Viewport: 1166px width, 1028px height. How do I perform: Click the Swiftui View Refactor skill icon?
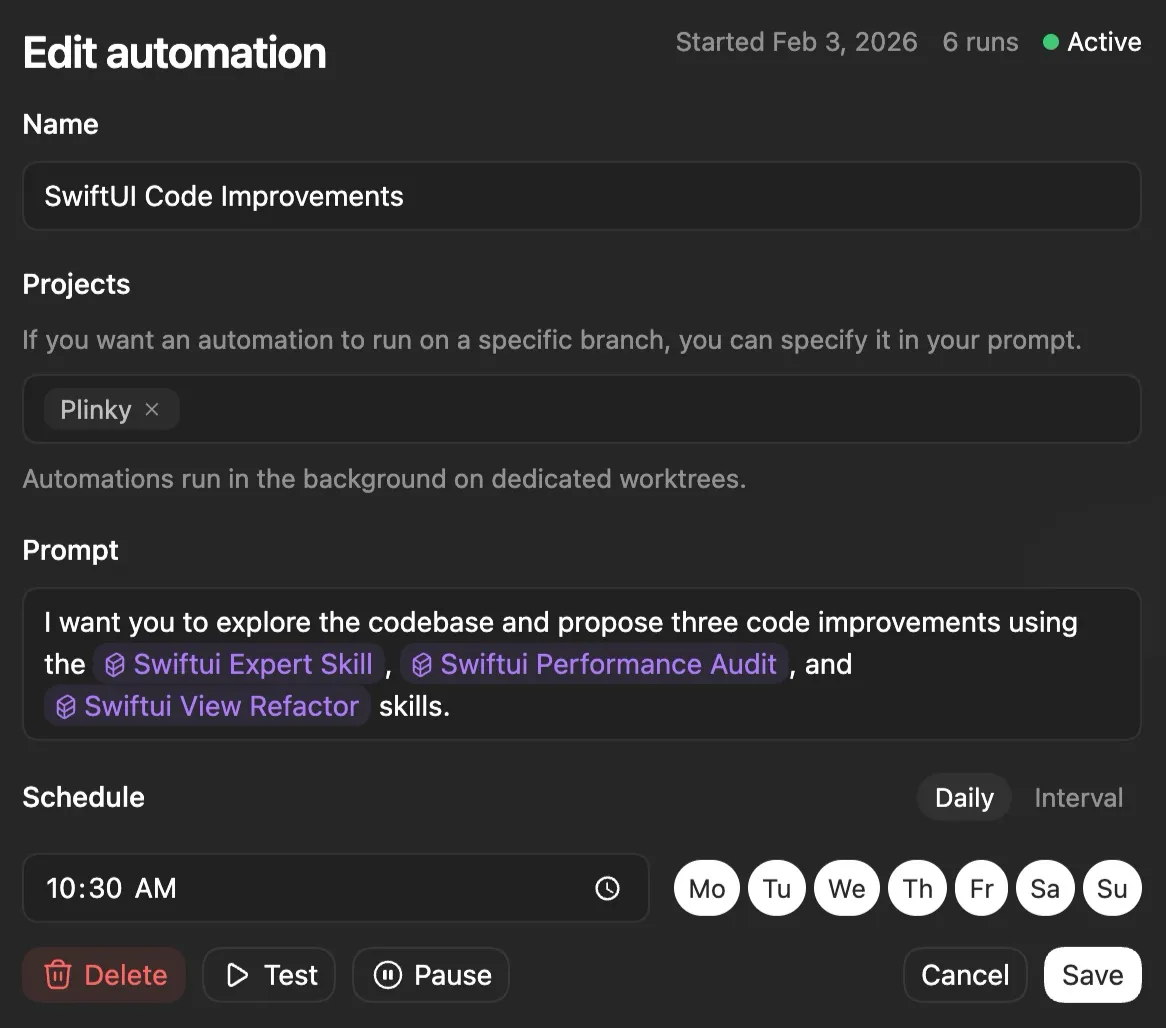(64, 706)
